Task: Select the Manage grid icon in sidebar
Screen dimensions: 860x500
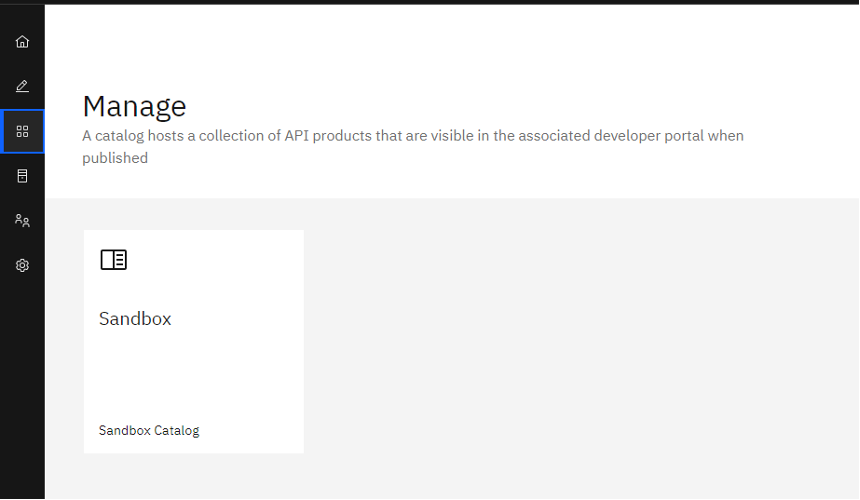Action: point(22,131)
